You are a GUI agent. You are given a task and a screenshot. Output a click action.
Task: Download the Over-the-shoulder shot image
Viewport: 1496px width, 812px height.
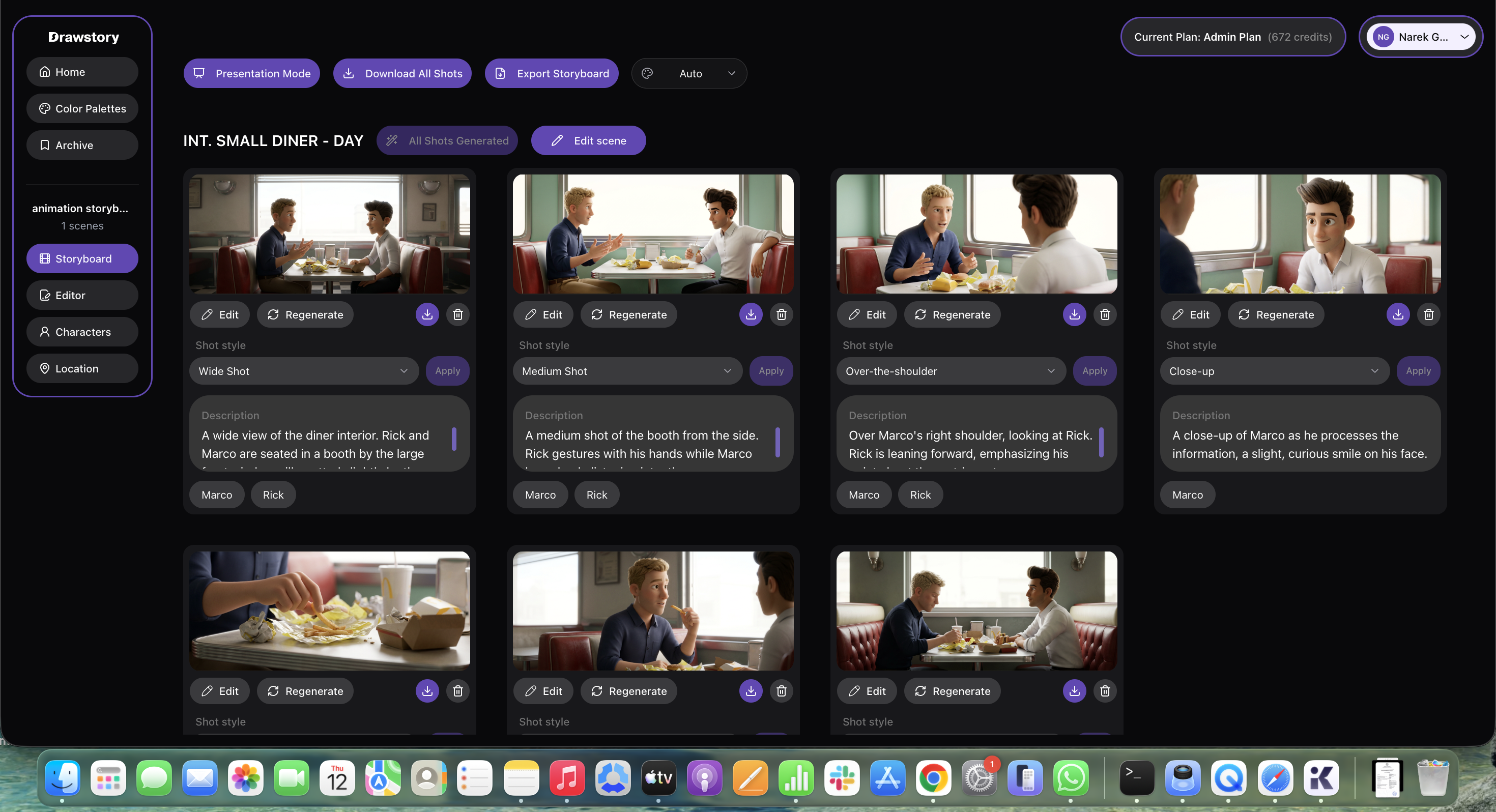tap(1074, 314)
